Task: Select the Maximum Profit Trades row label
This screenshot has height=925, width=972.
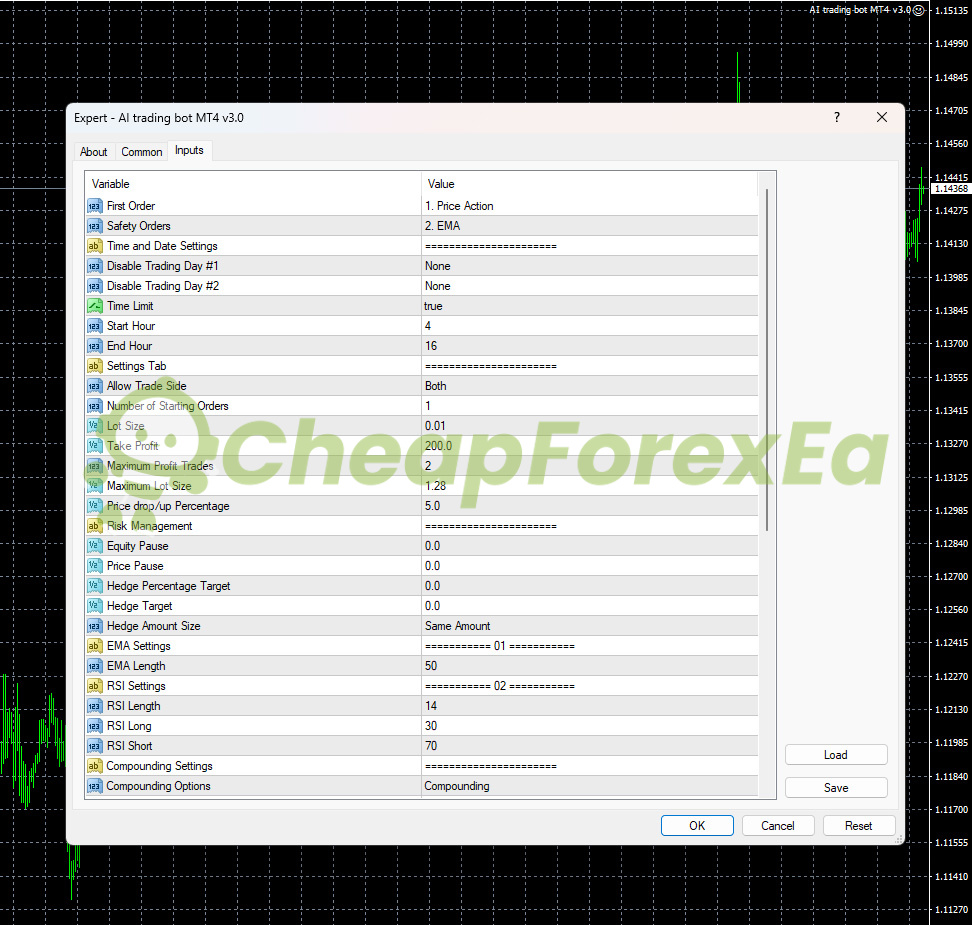Action: click(160, 466)
